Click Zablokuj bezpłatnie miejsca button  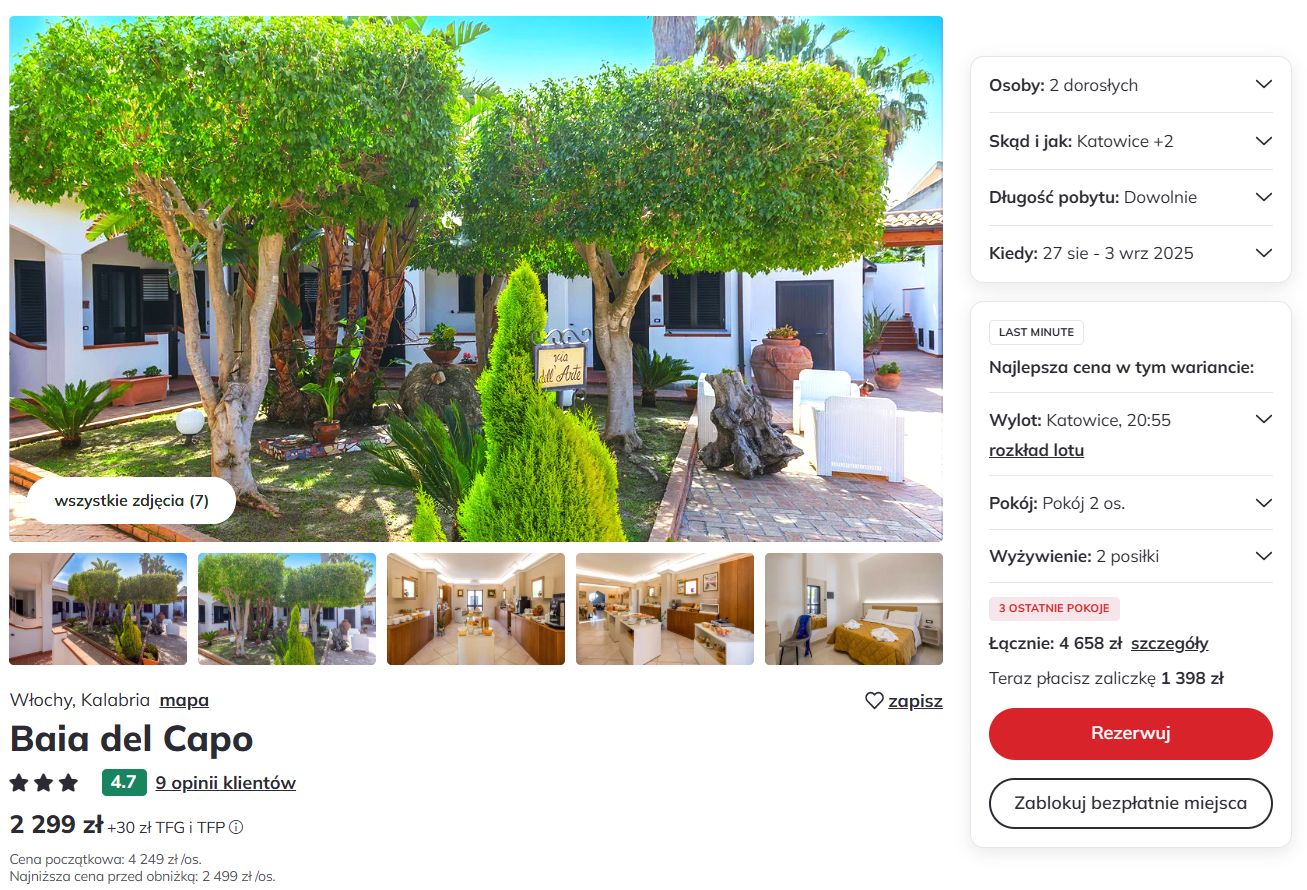pyautogui.click(x=1130, y=803)
